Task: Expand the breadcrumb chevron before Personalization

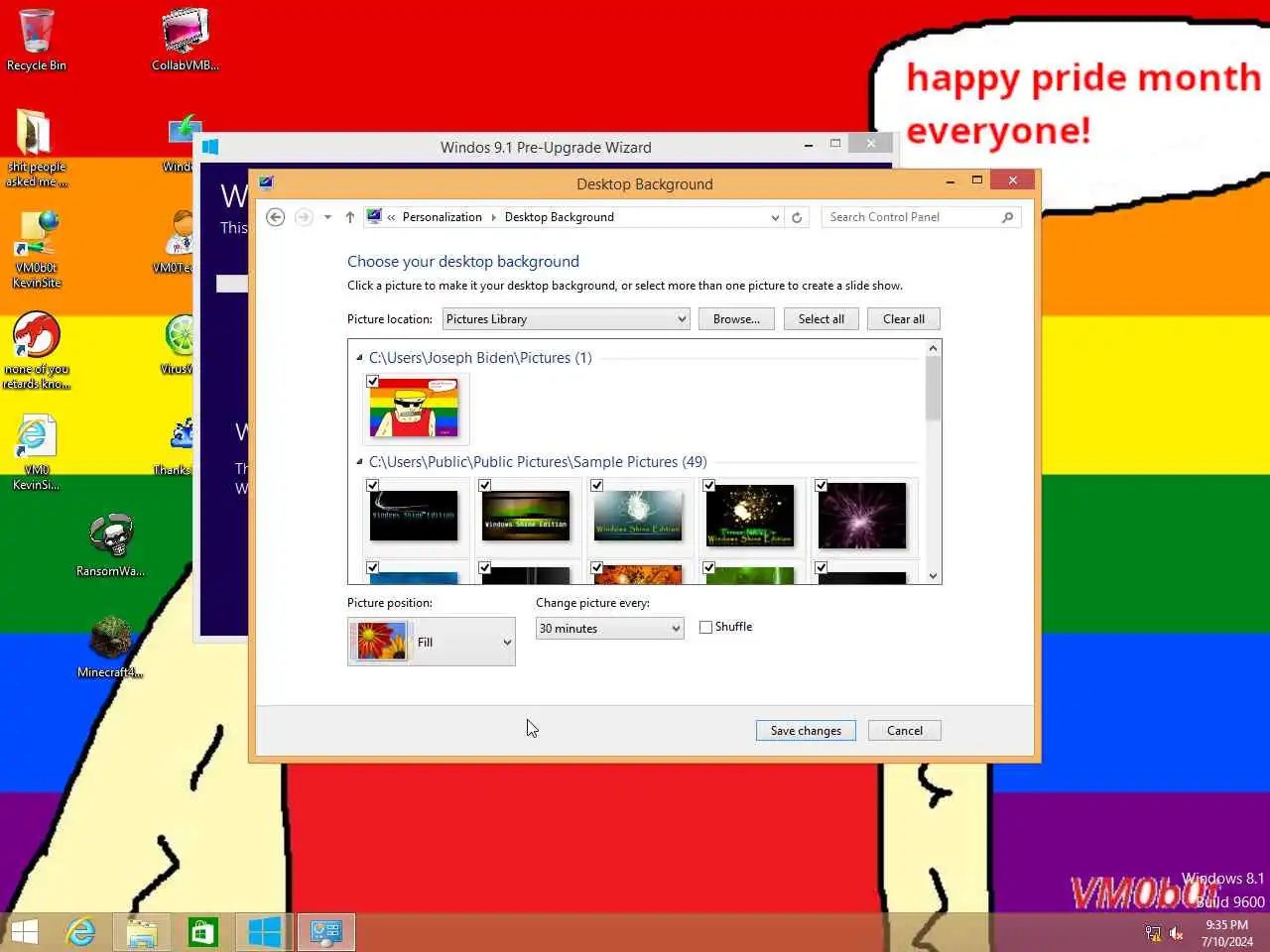Action: [x=392, y=217]
